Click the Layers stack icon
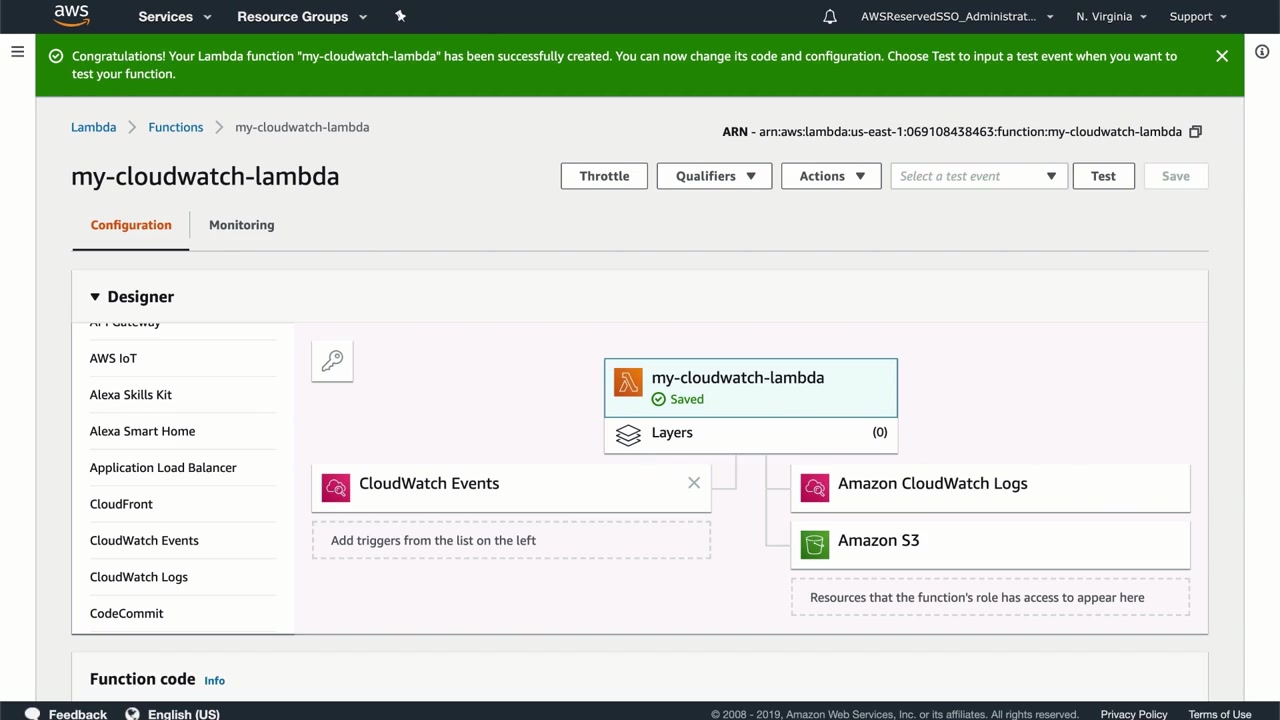Viewport: 1280px width, 720px height. (x=628, y=435)
